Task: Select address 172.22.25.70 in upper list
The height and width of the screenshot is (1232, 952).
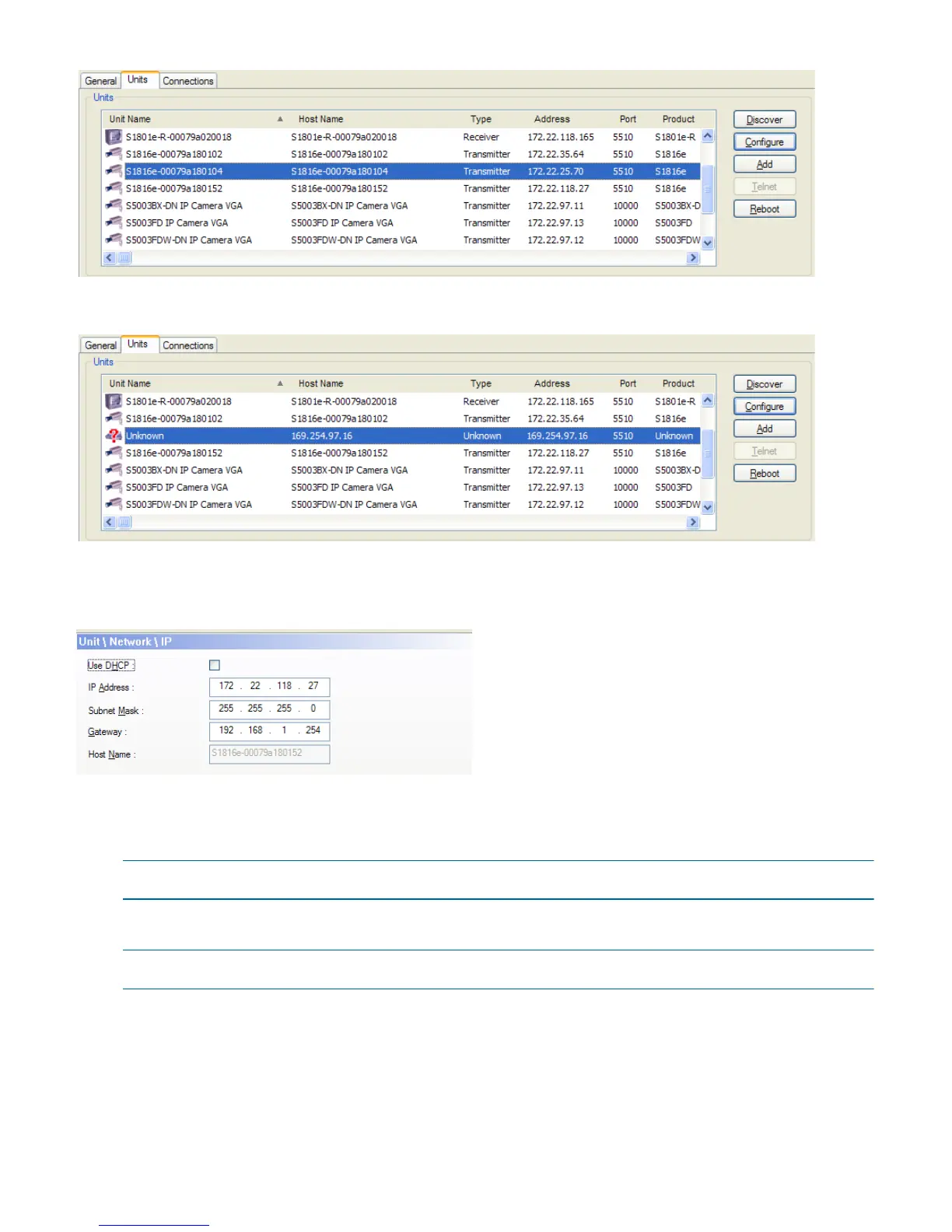Action: coord(555,171)
